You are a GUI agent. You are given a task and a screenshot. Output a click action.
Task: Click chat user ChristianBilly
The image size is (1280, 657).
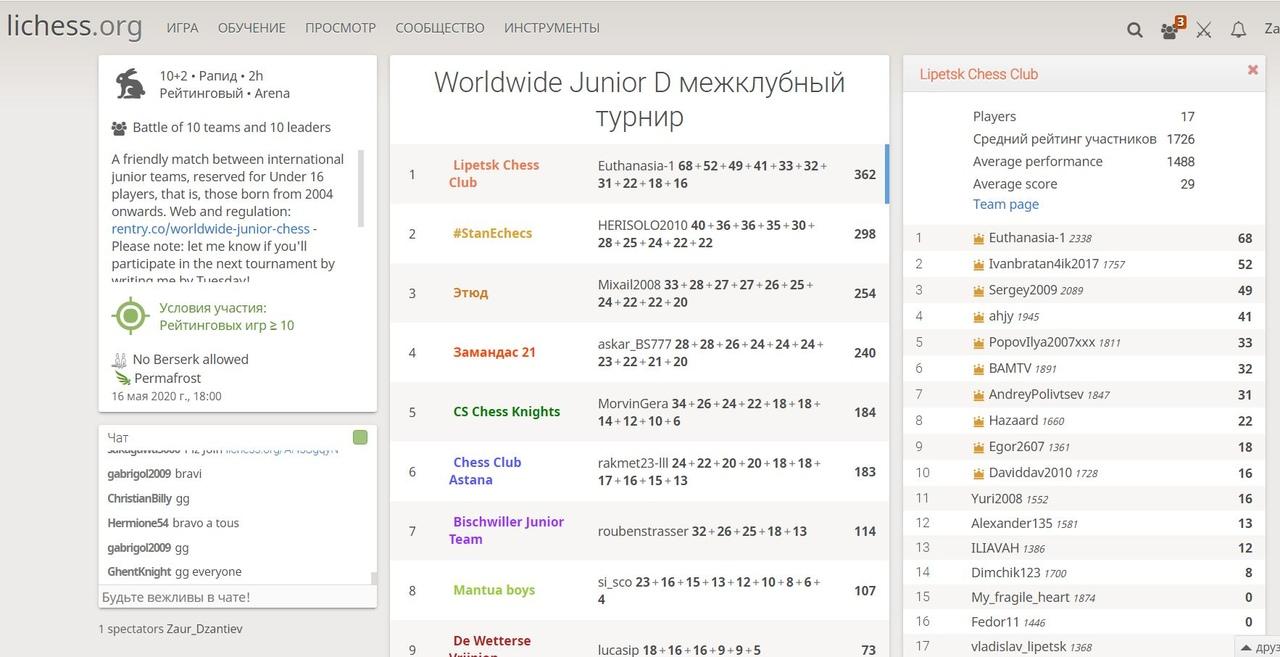(140, 498)
